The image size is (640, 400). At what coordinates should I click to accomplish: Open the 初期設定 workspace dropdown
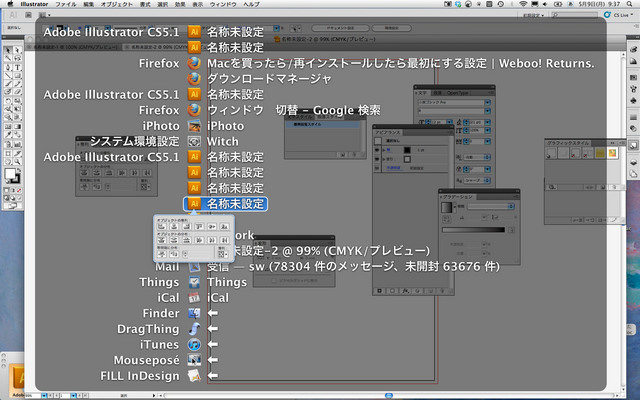click(x=533, y=15)
